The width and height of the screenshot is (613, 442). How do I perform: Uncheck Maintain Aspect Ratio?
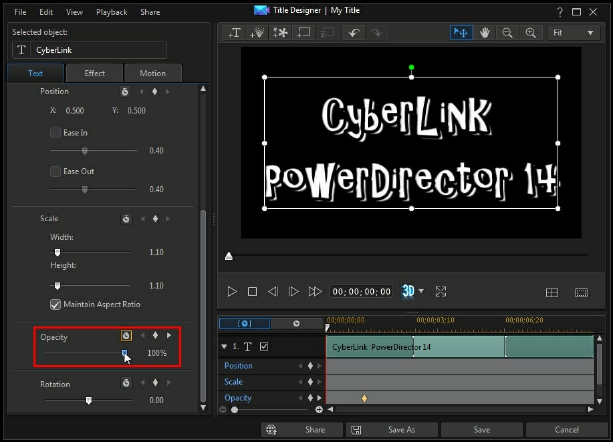click(x=55, y=304)
